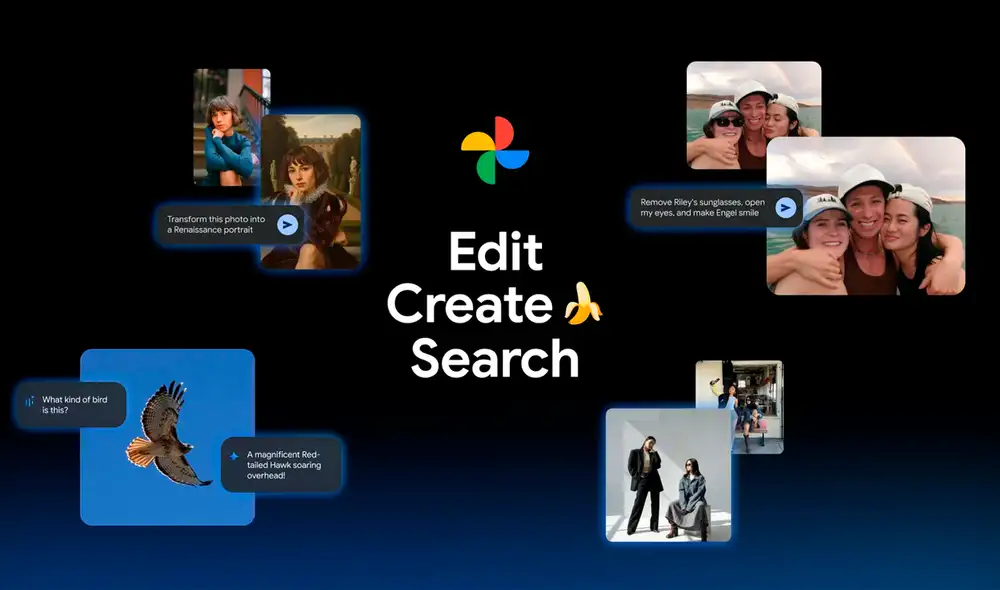Open the studio photo of two women in coats
The height and width of the screenshot is (590, 1000).
[668, 475]
